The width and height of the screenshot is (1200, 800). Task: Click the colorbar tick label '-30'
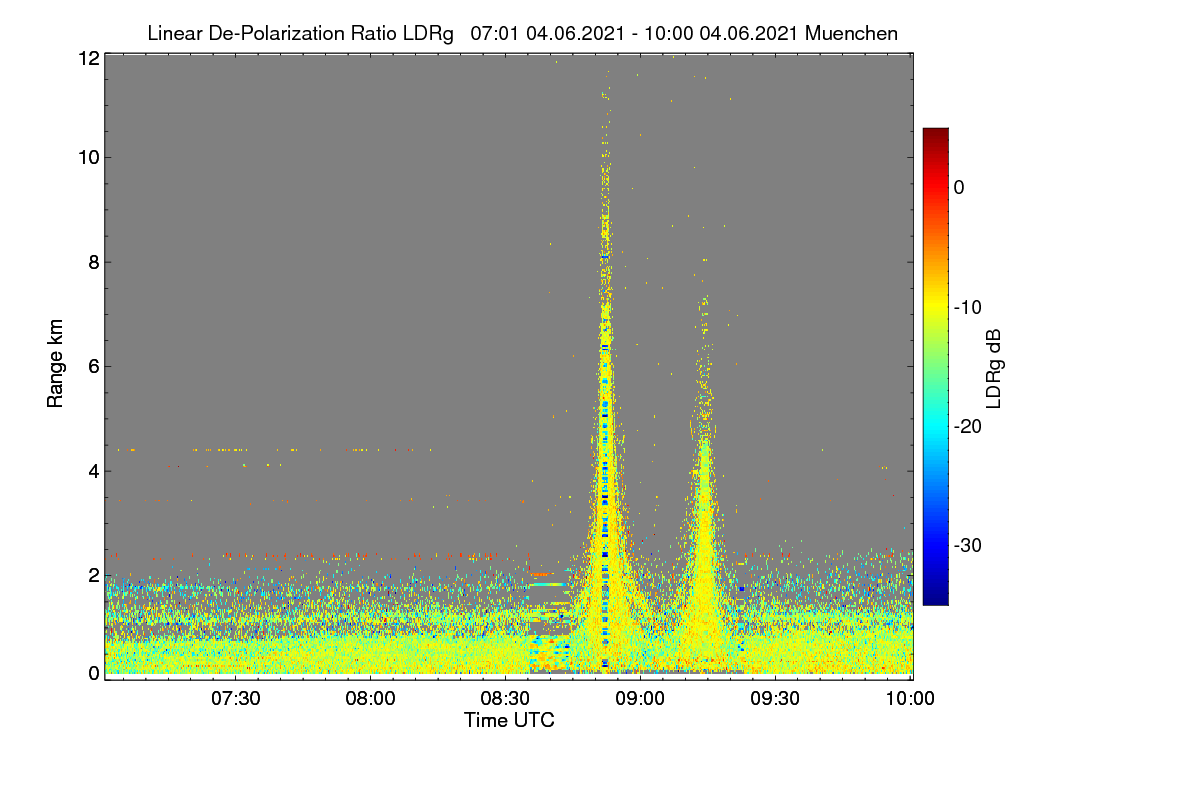point(970,545)
